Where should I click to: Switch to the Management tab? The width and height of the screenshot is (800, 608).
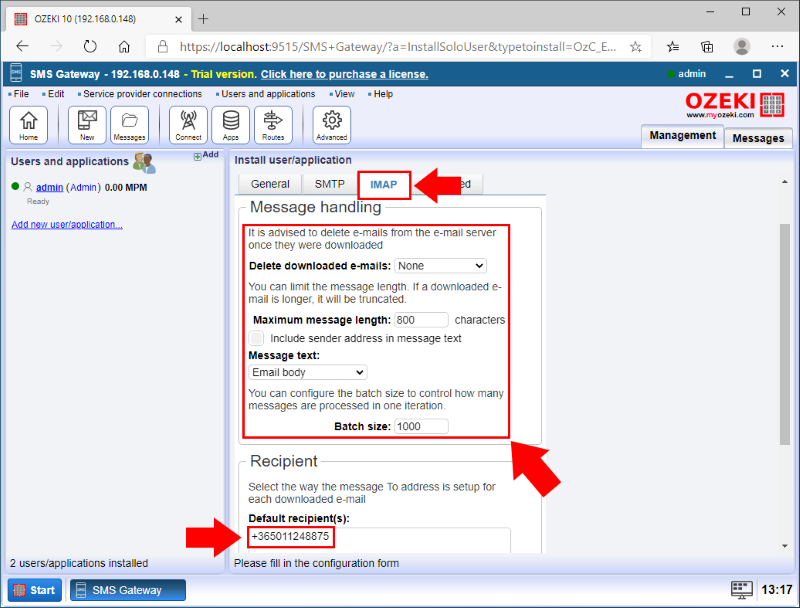[682, 136]
